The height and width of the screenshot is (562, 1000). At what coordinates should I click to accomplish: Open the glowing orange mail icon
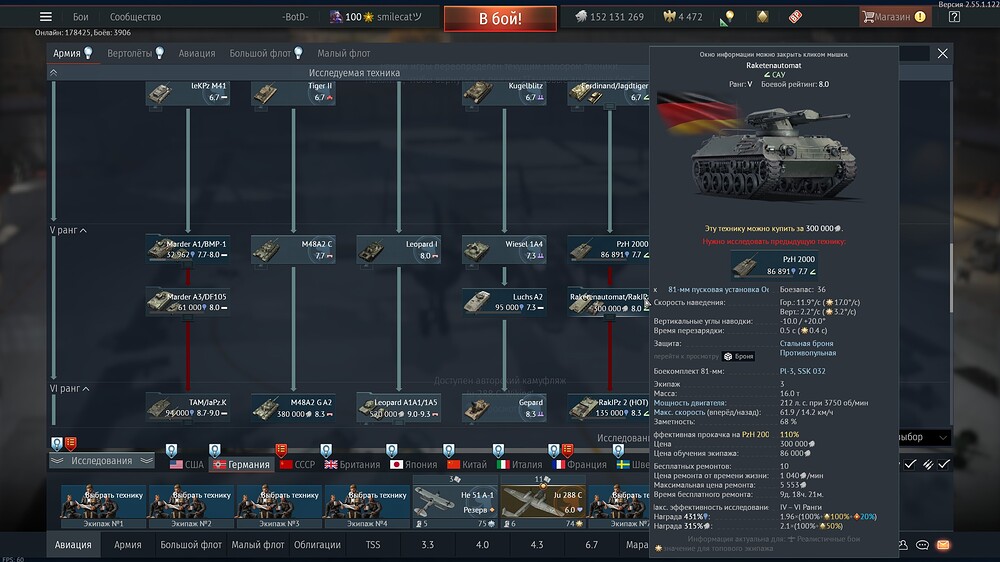(x=943, y=545)
